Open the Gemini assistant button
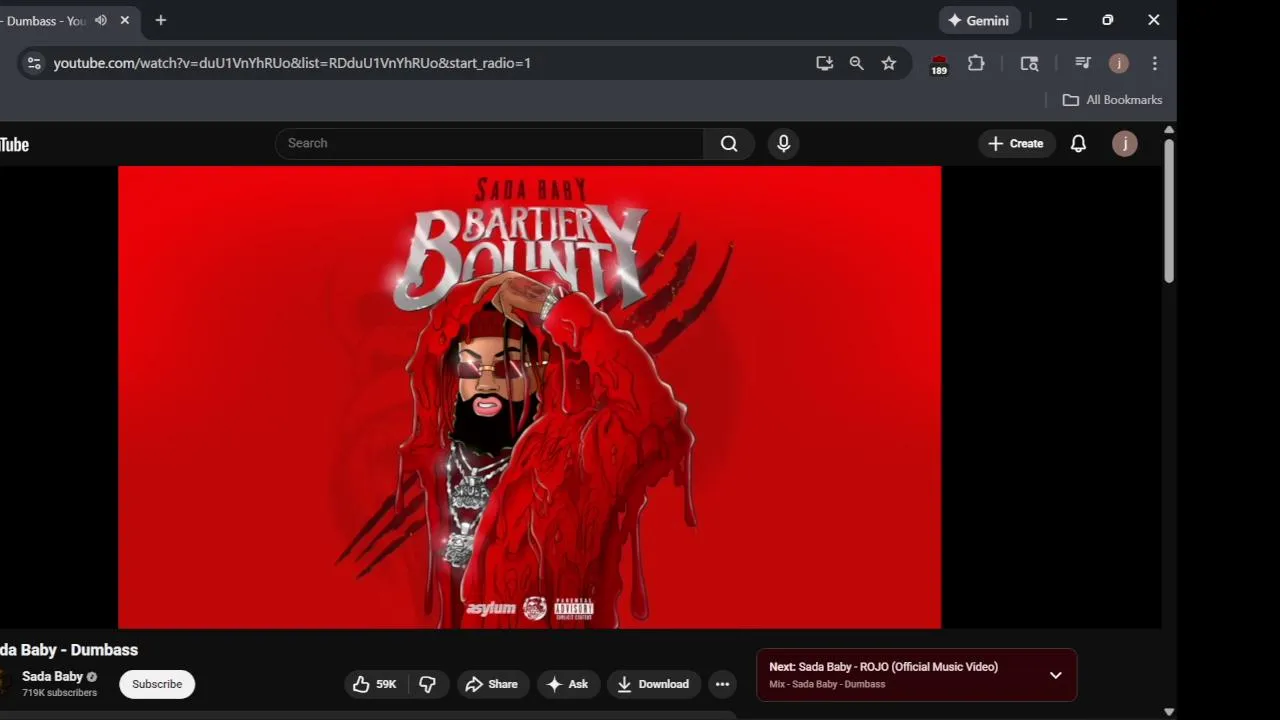 979,20
